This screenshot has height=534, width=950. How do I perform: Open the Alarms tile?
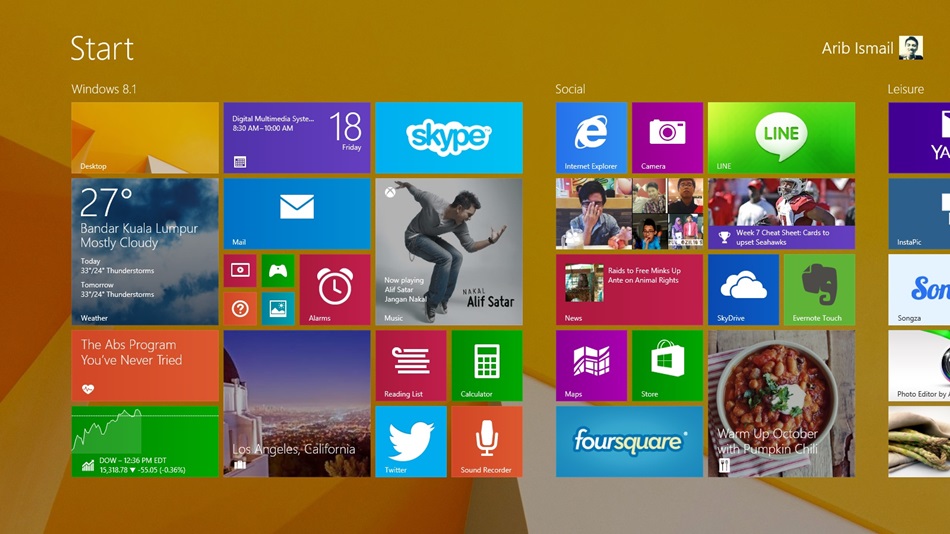coord(335,290)
